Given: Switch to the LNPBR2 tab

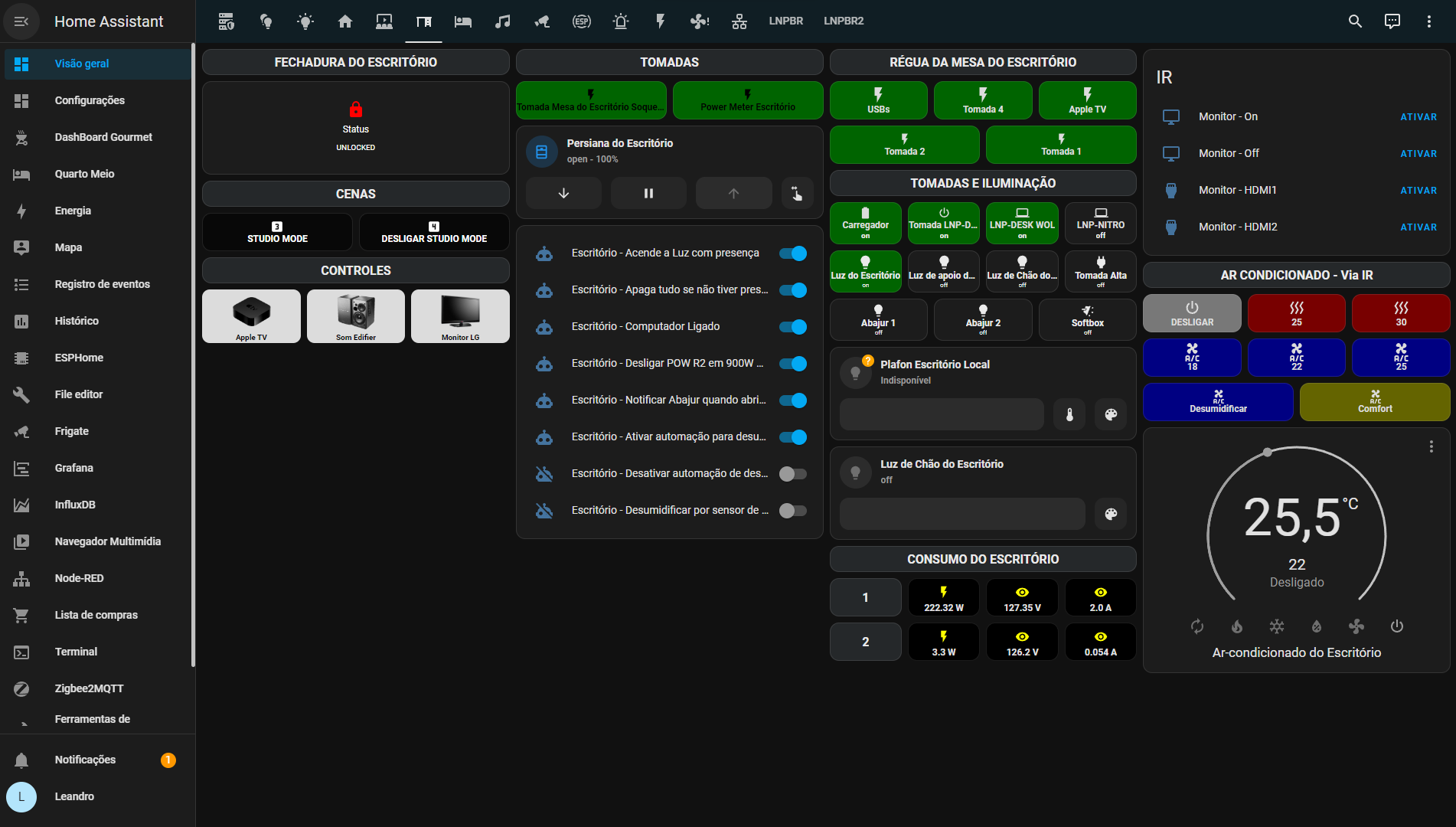Looking at the screenshot, I should coord(843,21).
